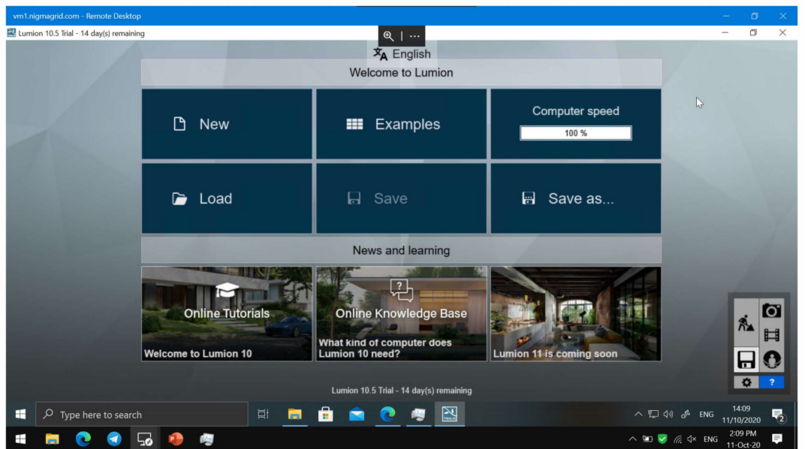Open the Lumion 11 is coming soon news card
The width and height of the screenshot is (805, 449).
(576, 314)
